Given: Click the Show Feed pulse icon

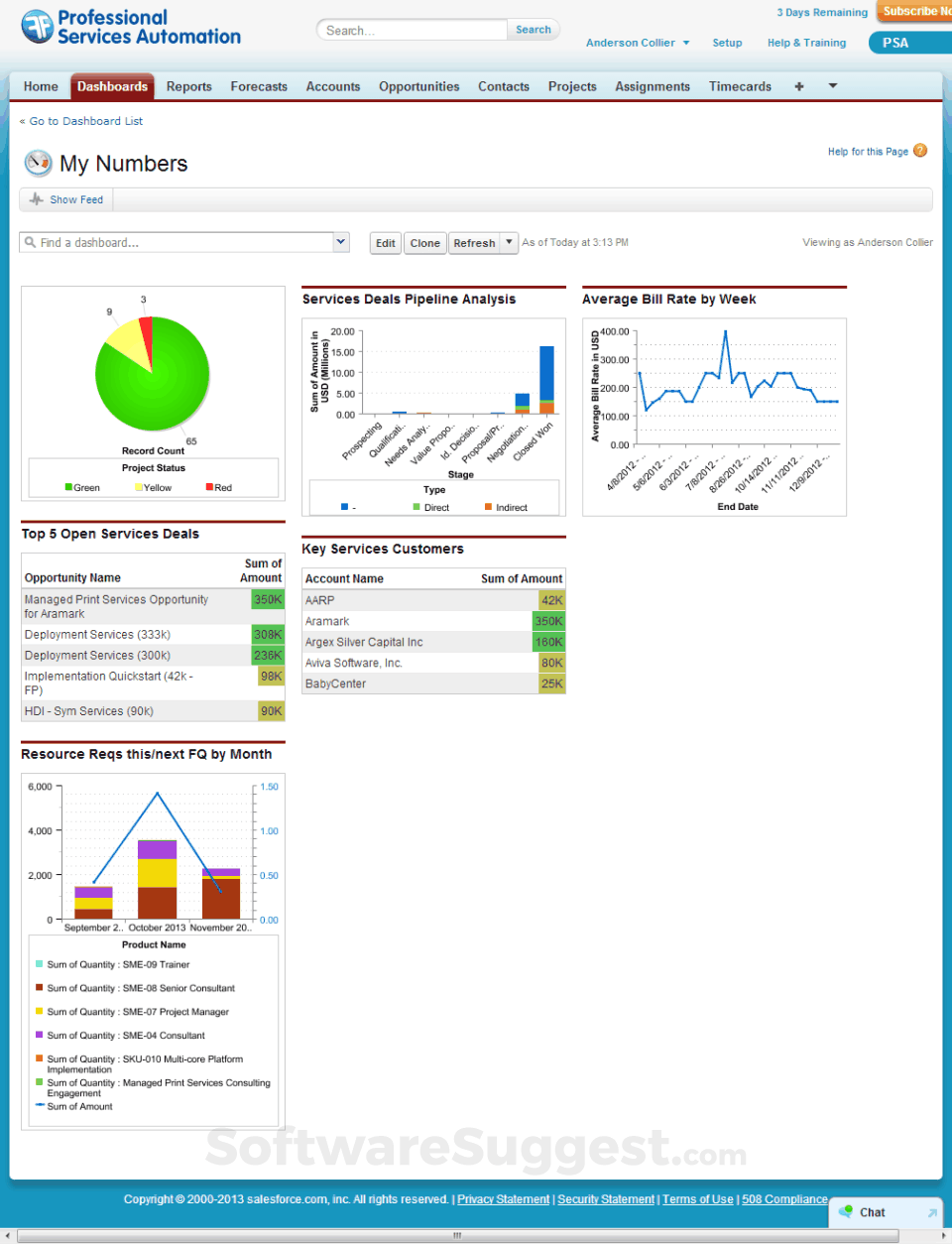Looking at the screenshot, I should point(37,199).
